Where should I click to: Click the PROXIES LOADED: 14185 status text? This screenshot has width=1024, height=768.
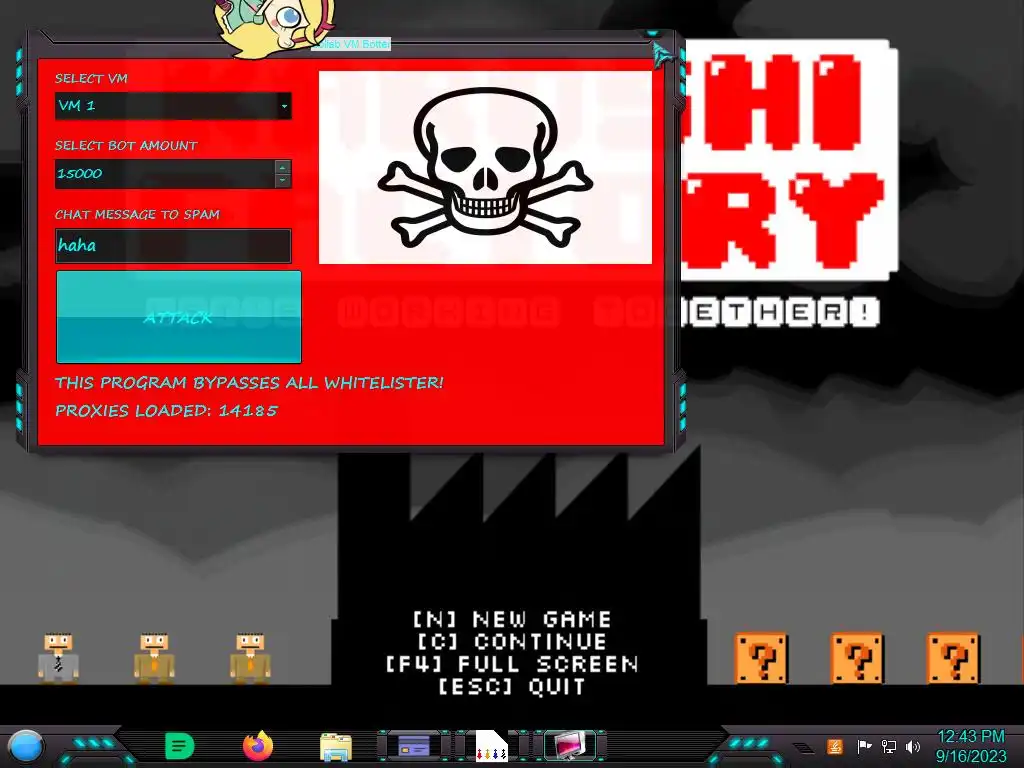pyautogui.click(x=167, y=411)
